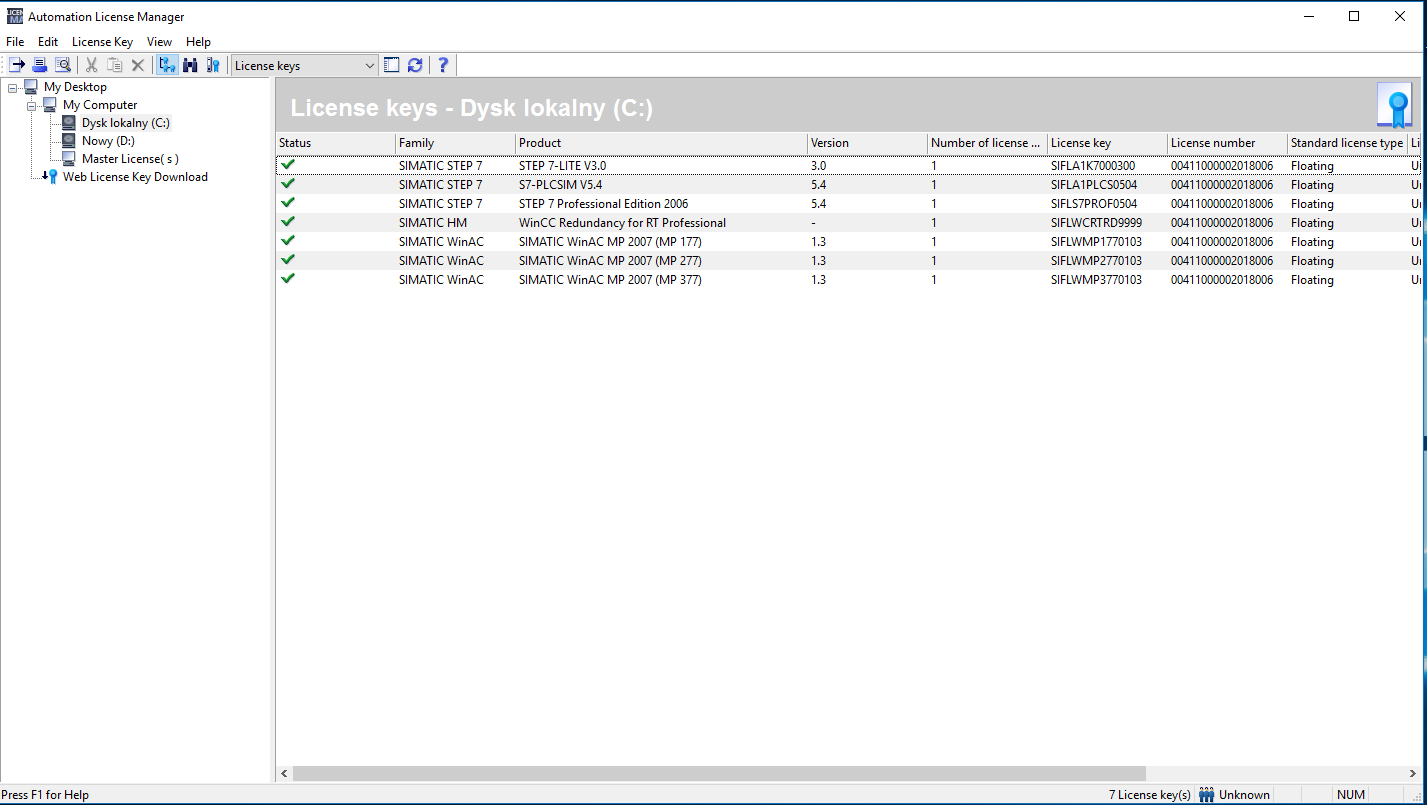This screenshot has height=805, width=1427.
Task: Select SIMATIC WinAC MP 2007 (MP 277) row
Action: [x=848, y=260]
